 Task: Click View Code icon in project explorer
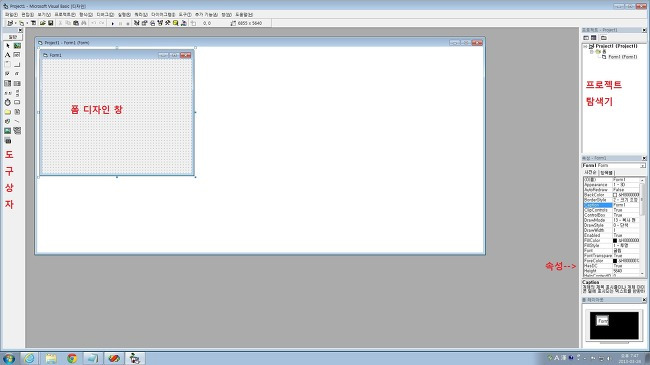(x=586, y=38)
